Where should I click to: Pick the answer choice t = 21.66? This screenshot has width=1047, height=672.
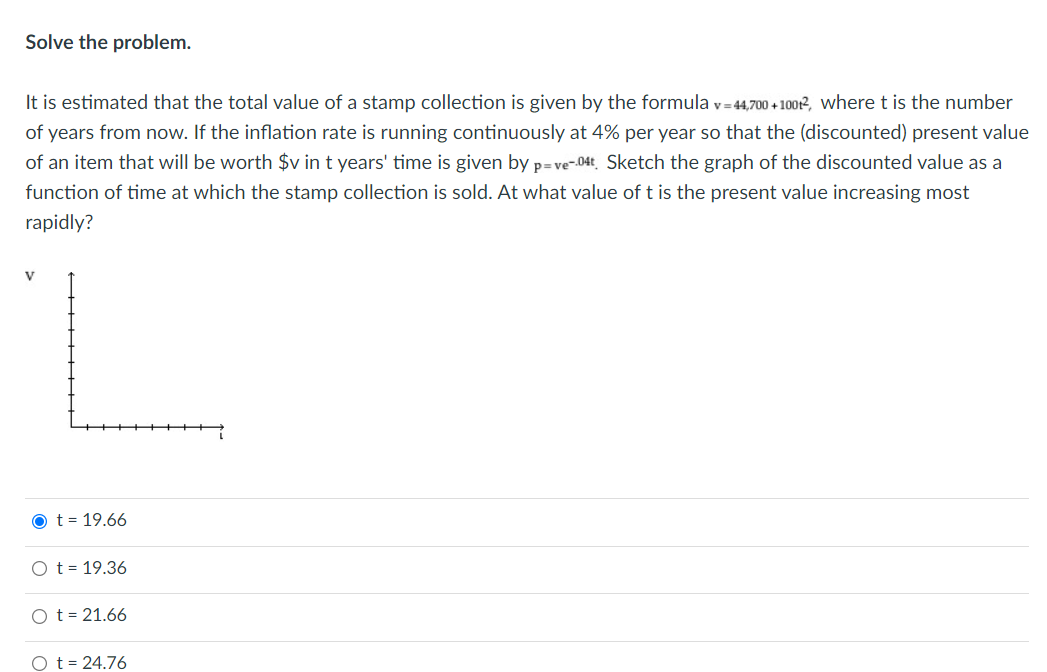point(38,616)
